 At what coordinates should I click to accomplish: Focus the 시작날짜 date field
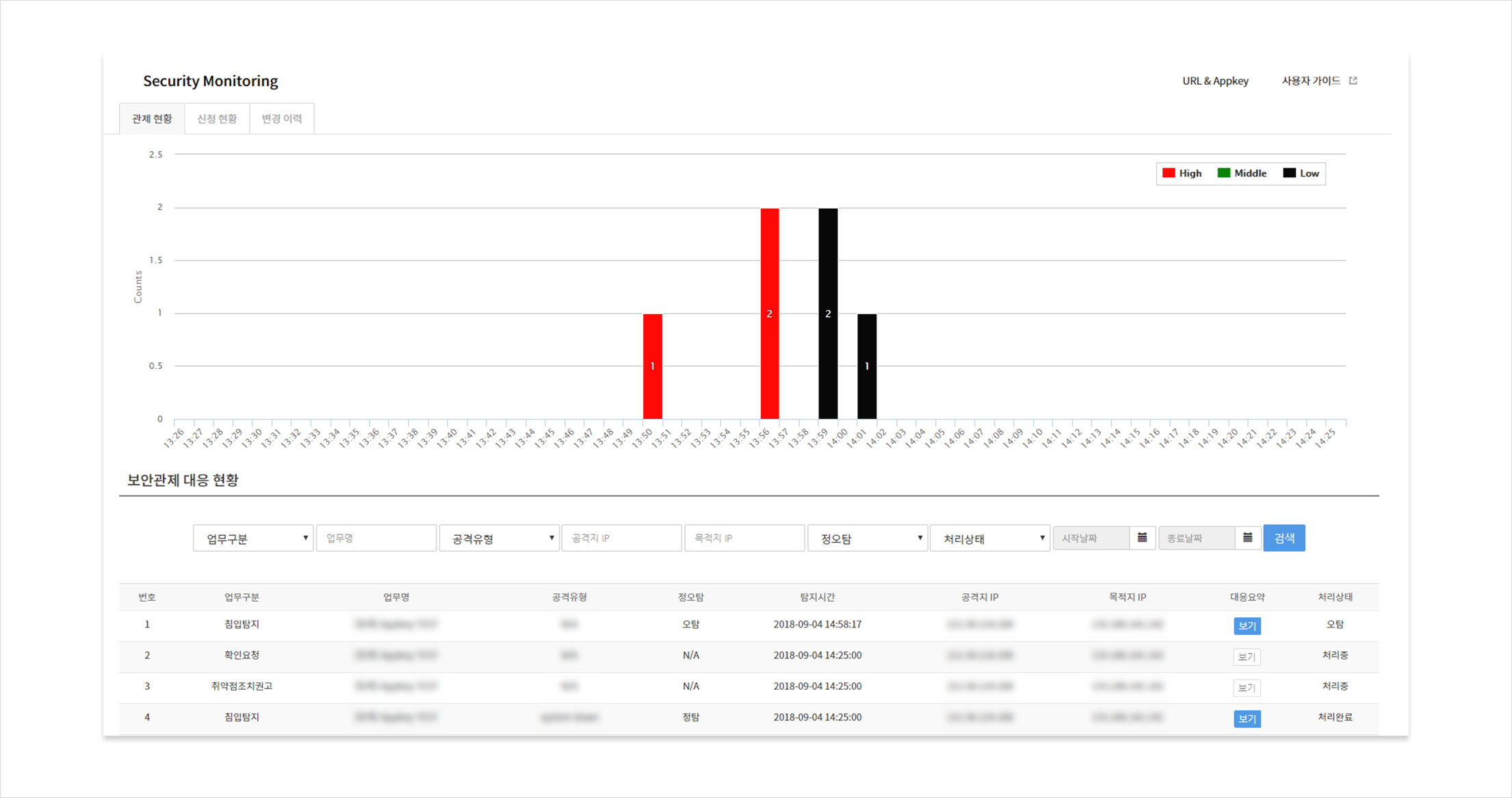click(1091, 538)
